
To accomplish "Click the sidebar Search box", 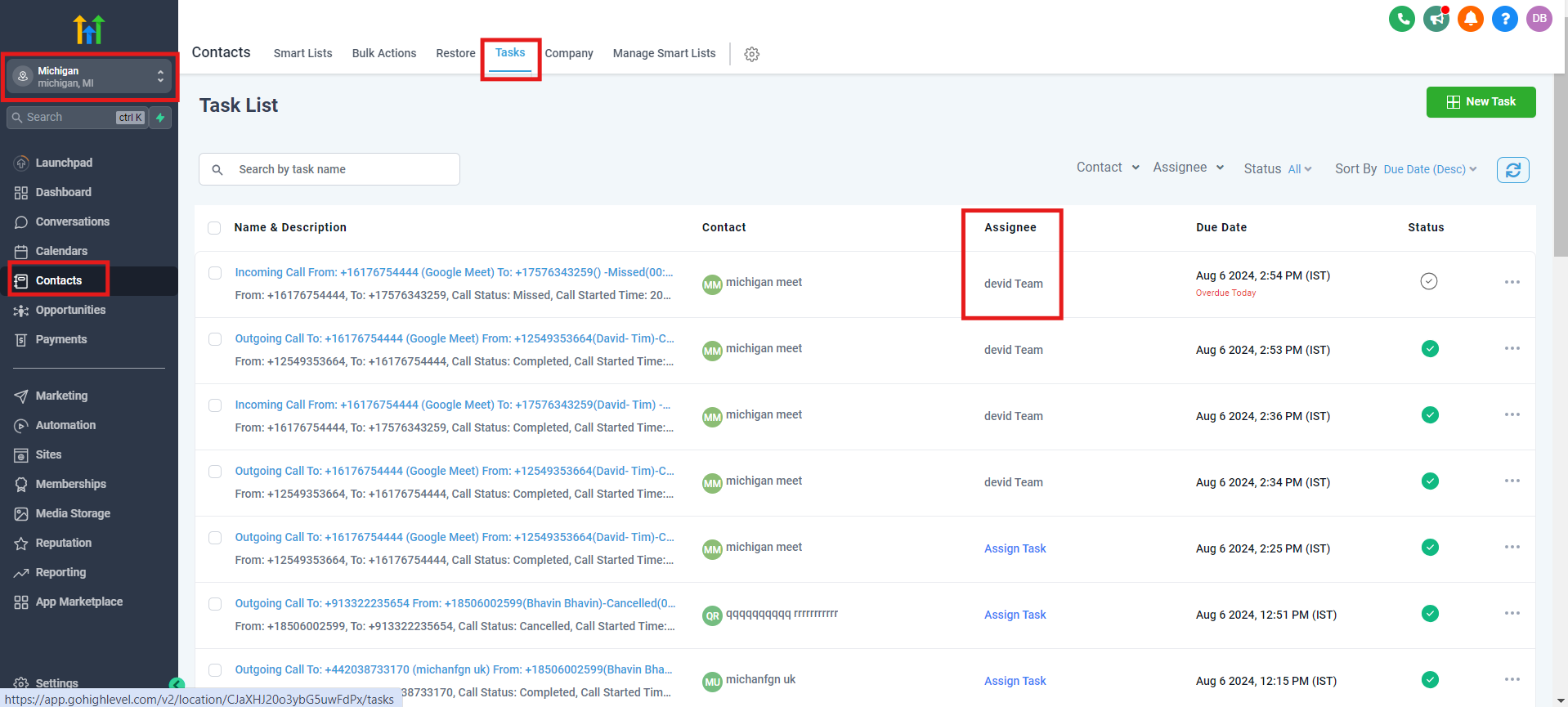I will tap(77, 118).
